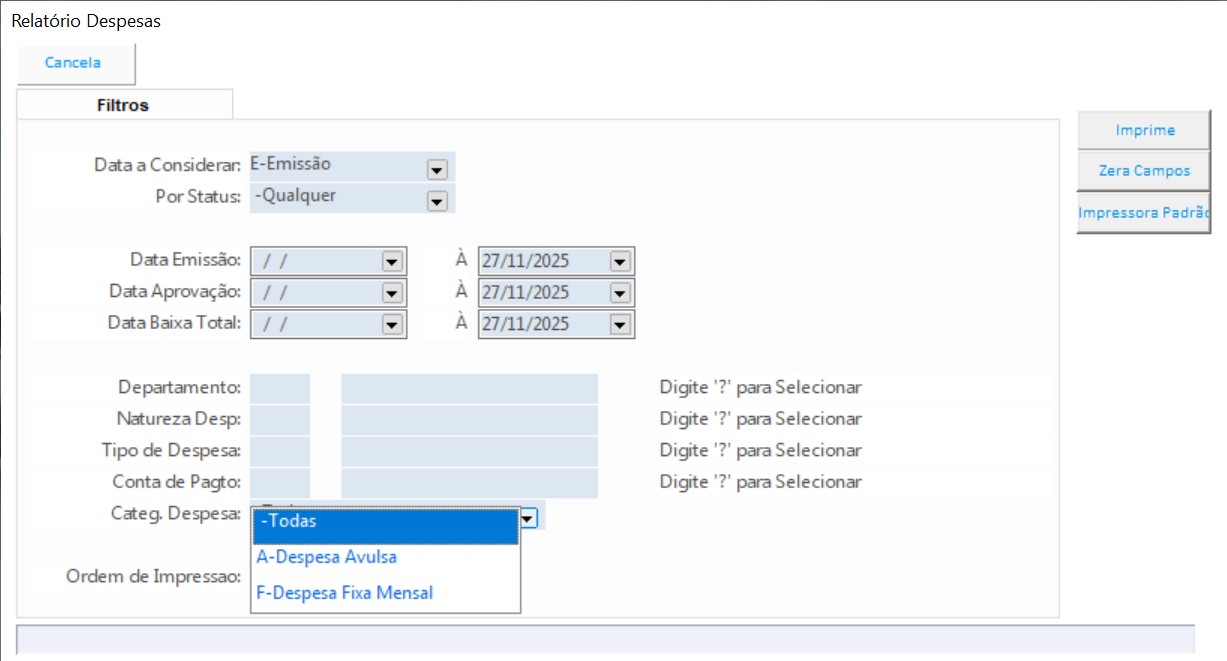Click the Imprime button
The image size is (1227, 661).
point(1144,130)
